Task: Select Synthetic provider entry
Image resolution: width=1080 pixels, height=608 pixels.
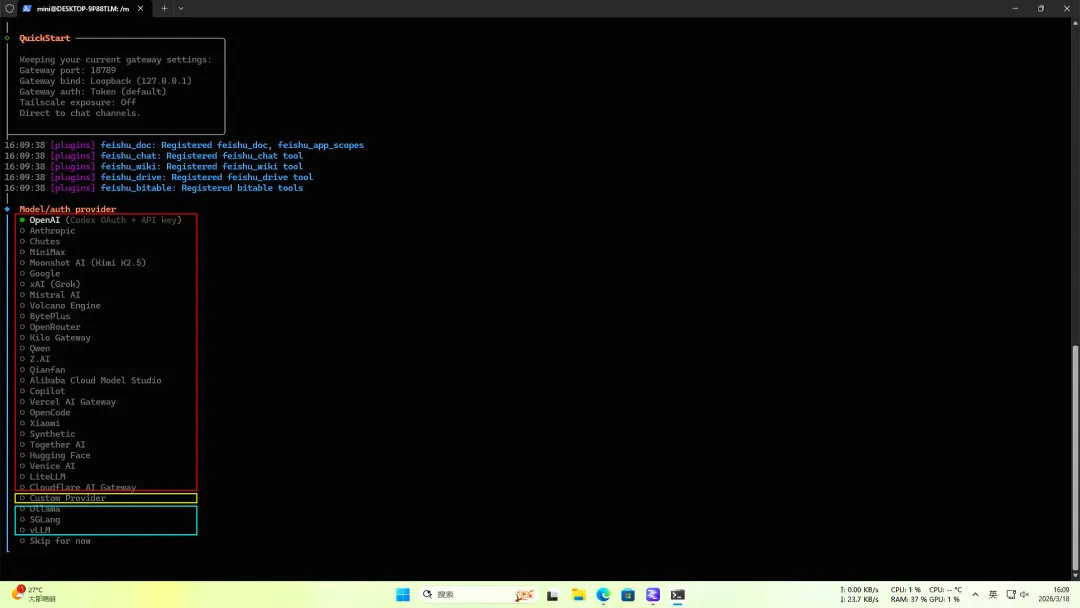Action: [x=48, y=434]
